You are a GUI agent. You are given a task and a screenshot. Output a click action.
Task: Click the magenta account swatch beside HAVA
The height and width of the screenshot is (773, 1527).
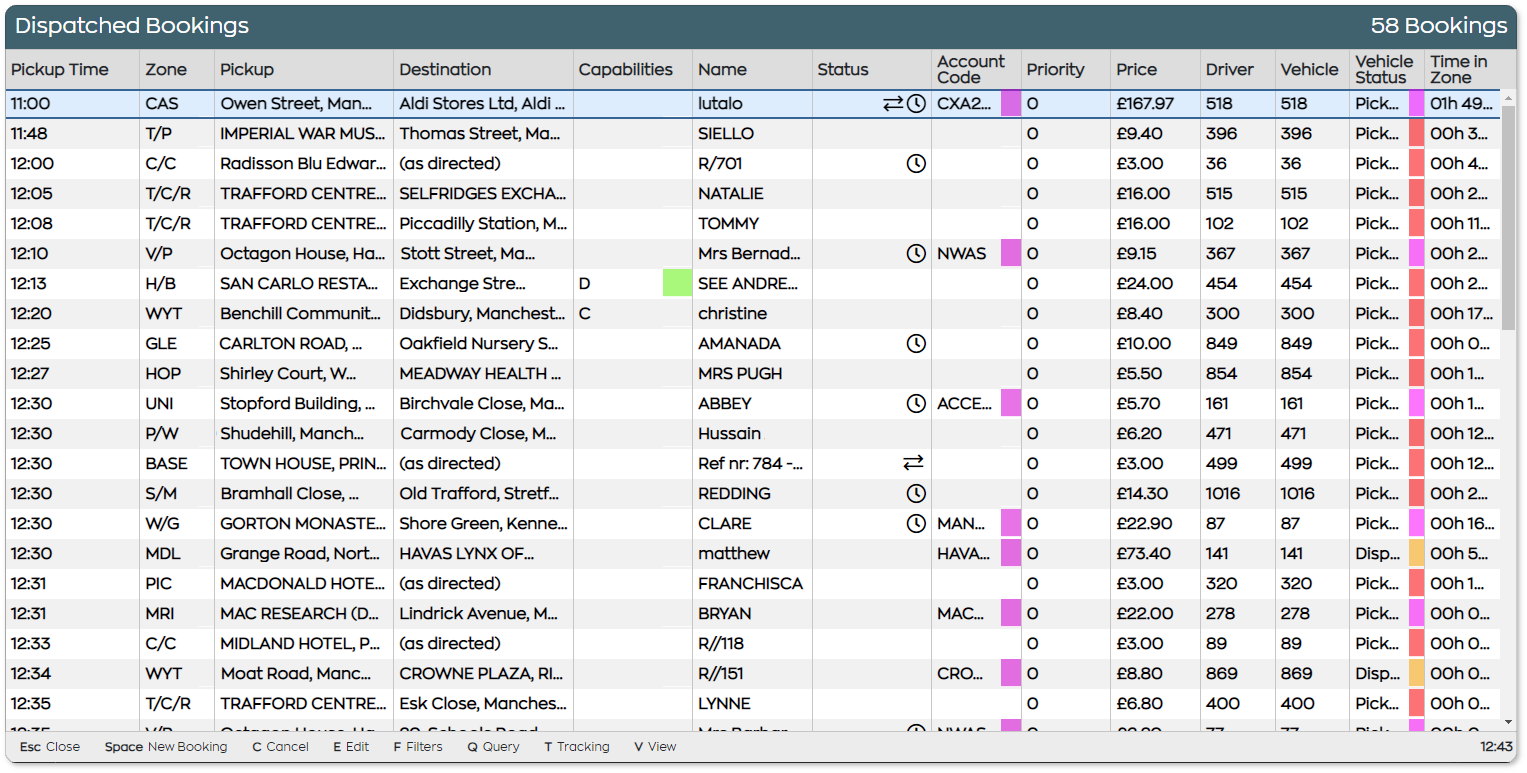(x=1011, y=553)
